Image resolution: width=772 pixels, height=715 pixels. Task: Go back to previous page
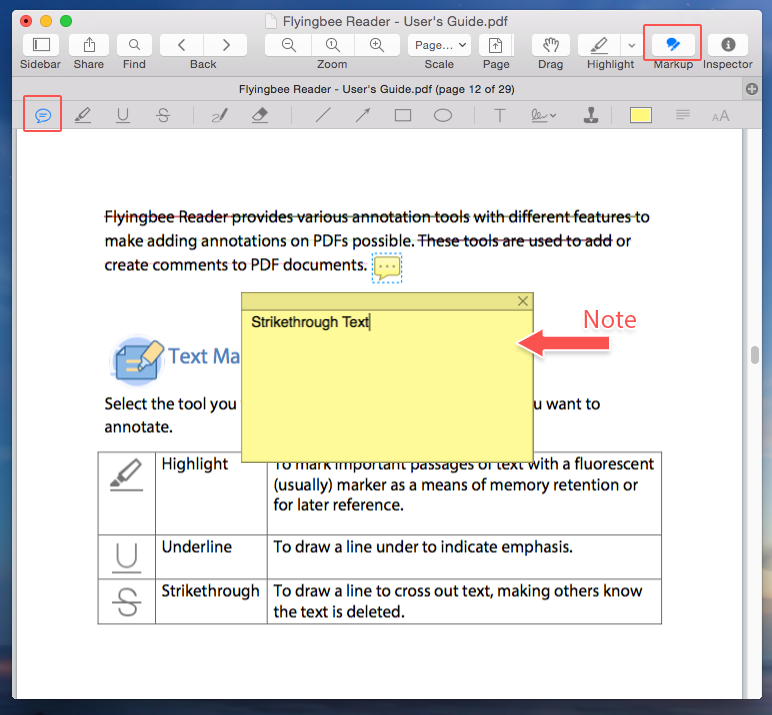point(182,45)
